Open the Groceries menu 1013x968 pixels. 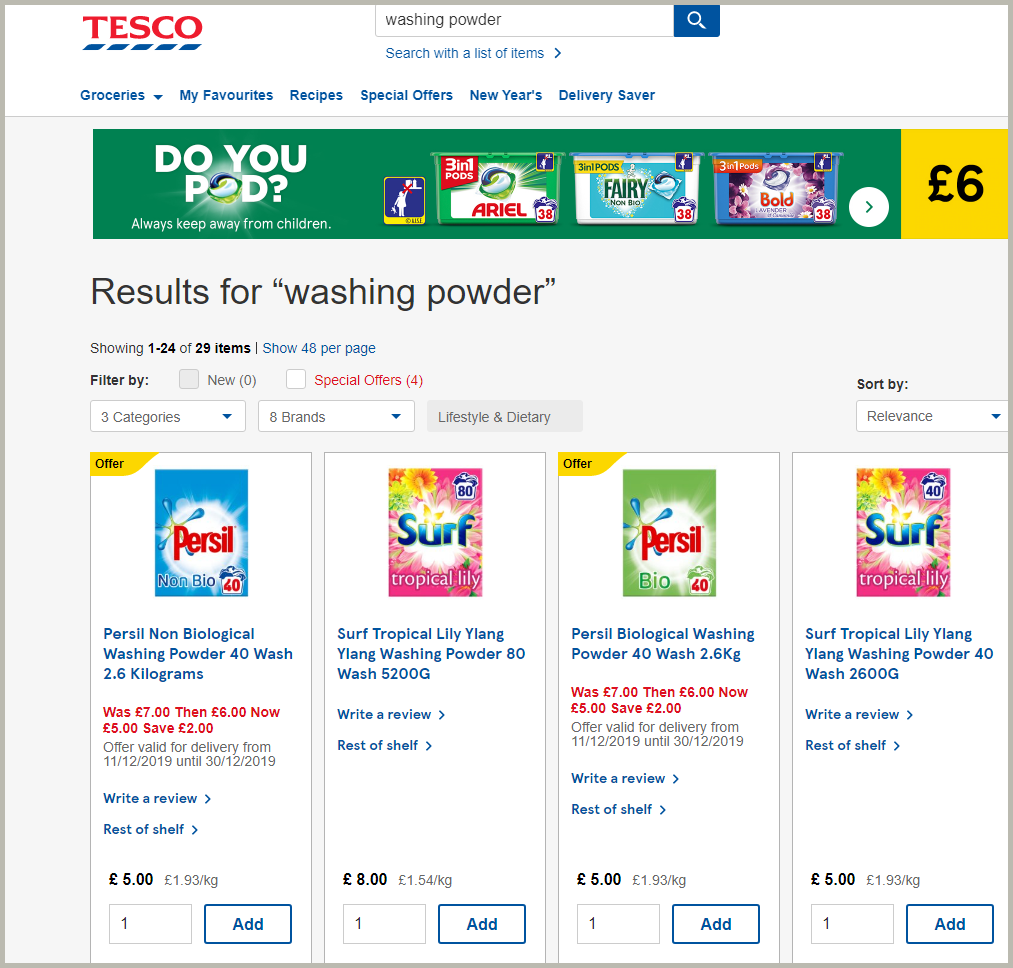coord(121,95)
